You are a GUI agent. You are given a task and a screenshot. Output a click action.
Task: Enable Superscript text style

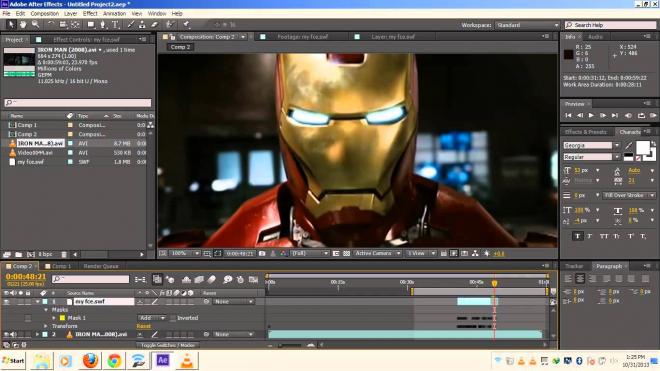pos(630,236)
